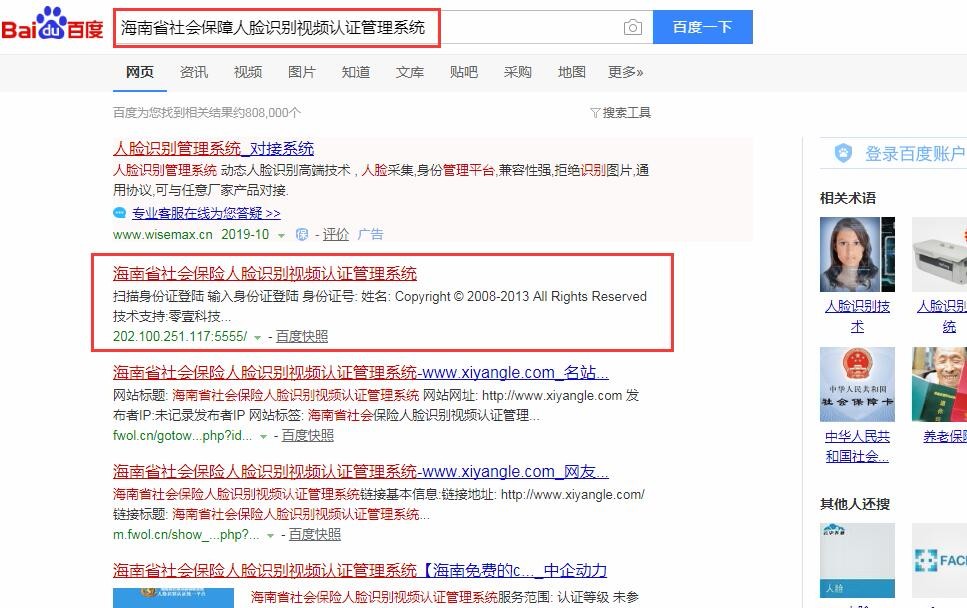Image resolution: width=967 pixels, height=608 pixels.
Task: Open the 图片 tab
Action: (x=302, y=72)
